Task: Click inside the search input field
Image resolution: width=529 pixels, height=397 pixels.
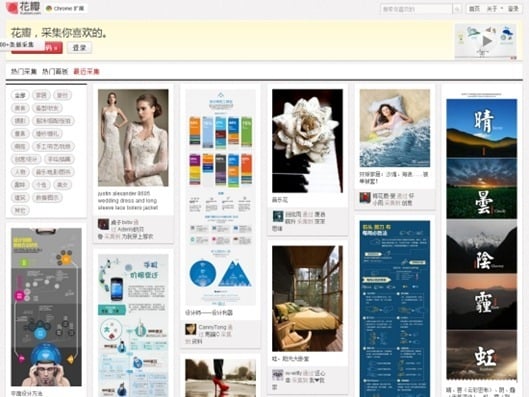Action: [417, 9]
